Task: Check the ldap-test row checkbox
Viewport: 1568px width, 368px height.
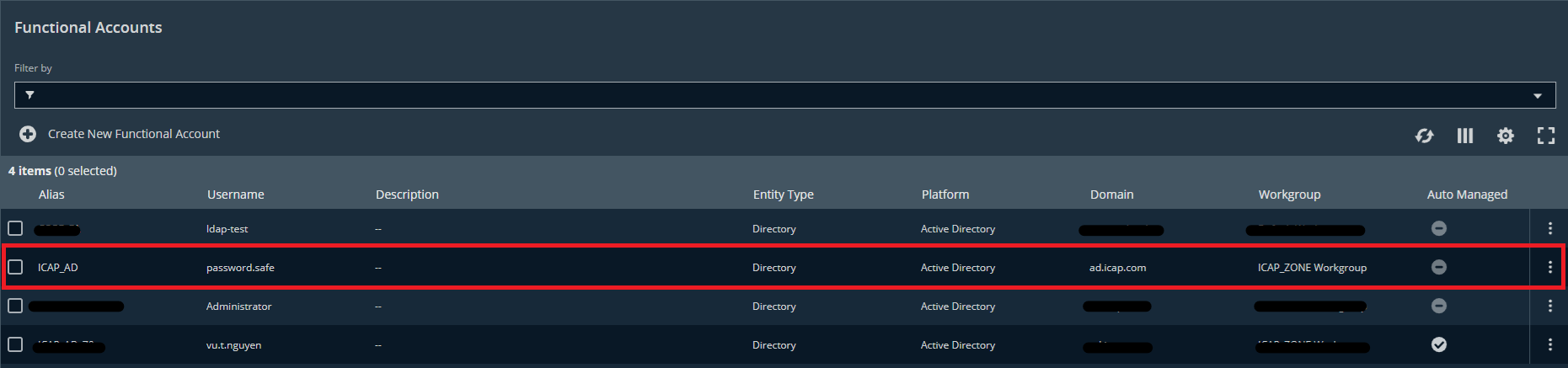Action: point(15,228)
